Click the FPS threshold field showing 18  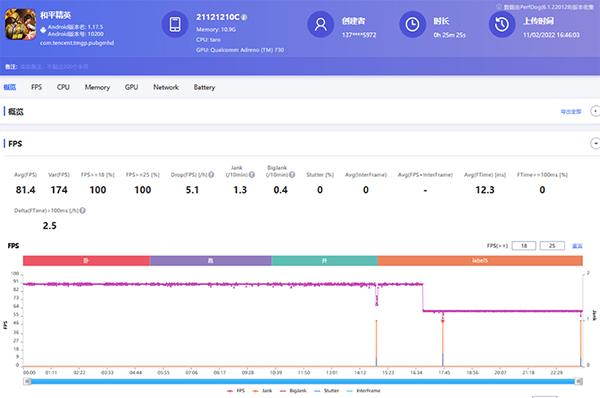pos(524,246)
